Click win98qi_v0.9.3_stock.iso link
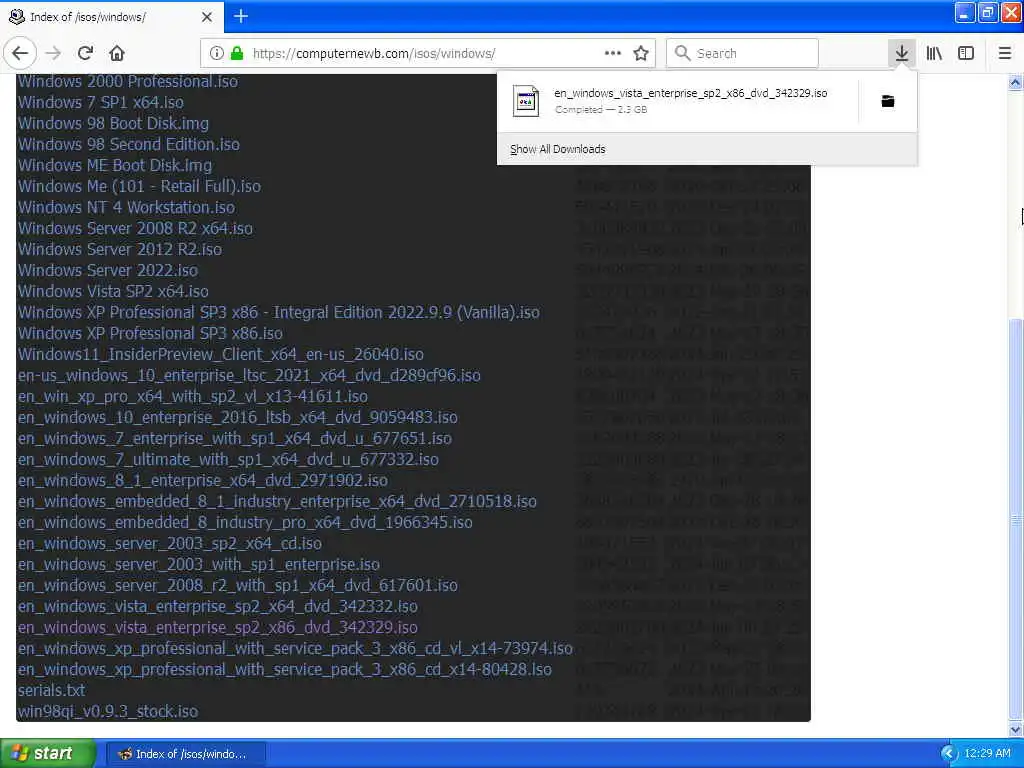Image resolution: width=1024 pixels, height=768 pixels. 108,711
